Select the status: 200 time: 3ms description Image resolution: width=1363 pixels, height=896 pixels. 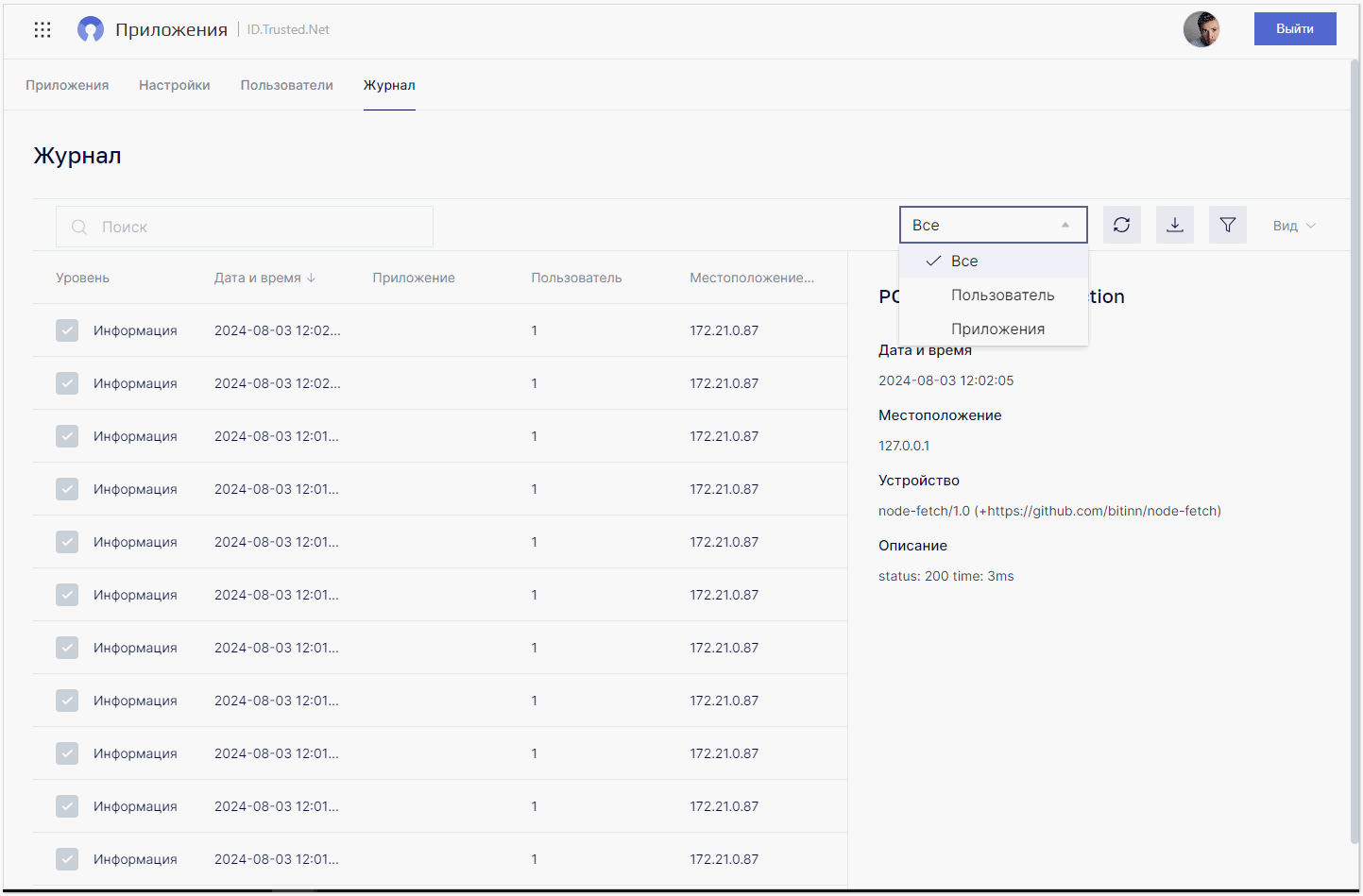[x=946, y=576]
